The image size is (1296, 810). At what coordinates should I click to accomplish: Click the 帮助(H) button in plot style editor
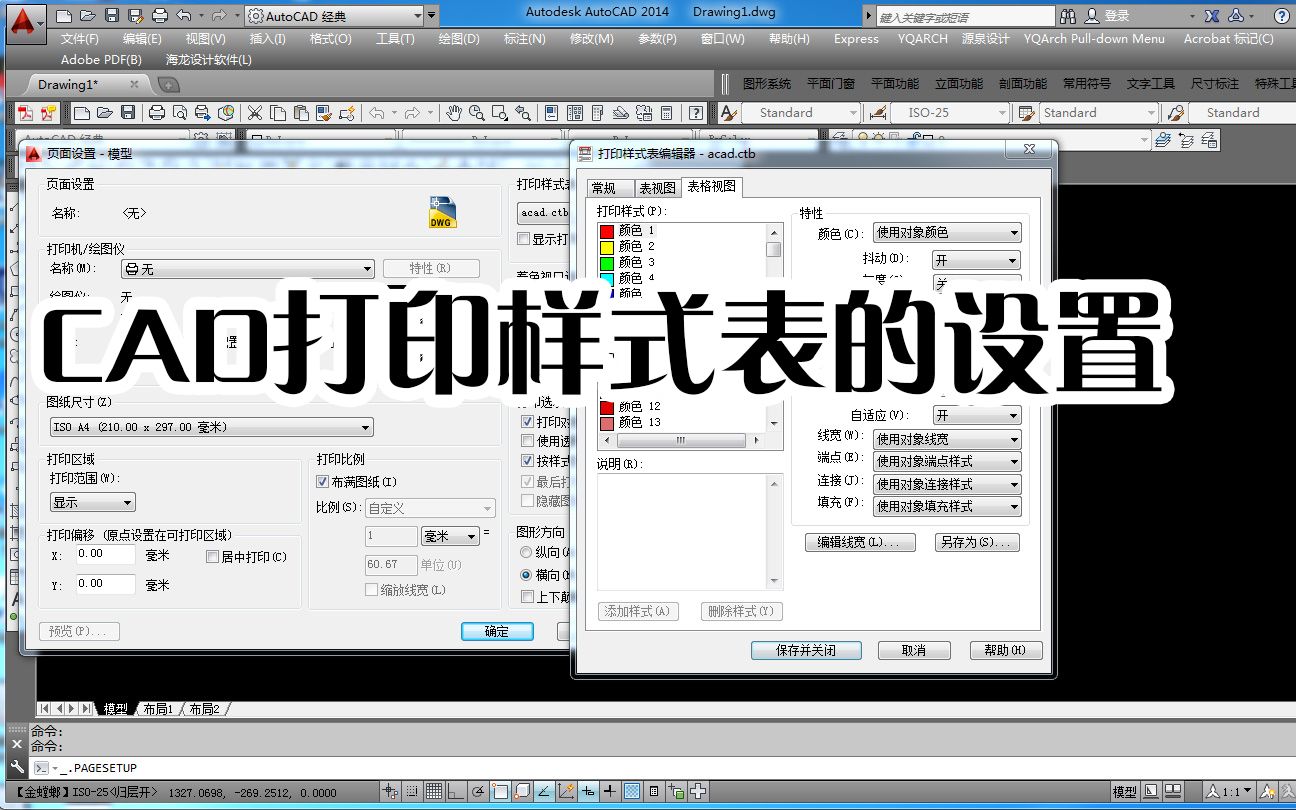coord(1006,650)
